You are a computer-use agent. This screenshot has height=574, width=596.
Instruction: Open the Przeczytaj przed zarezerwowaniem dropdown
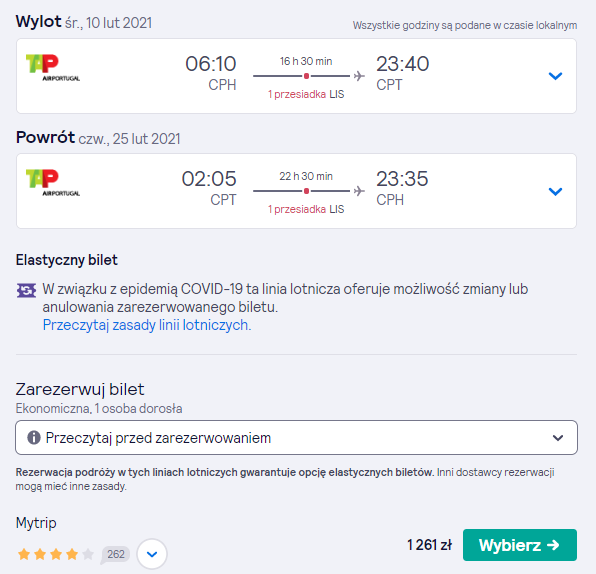coord(296,438)
